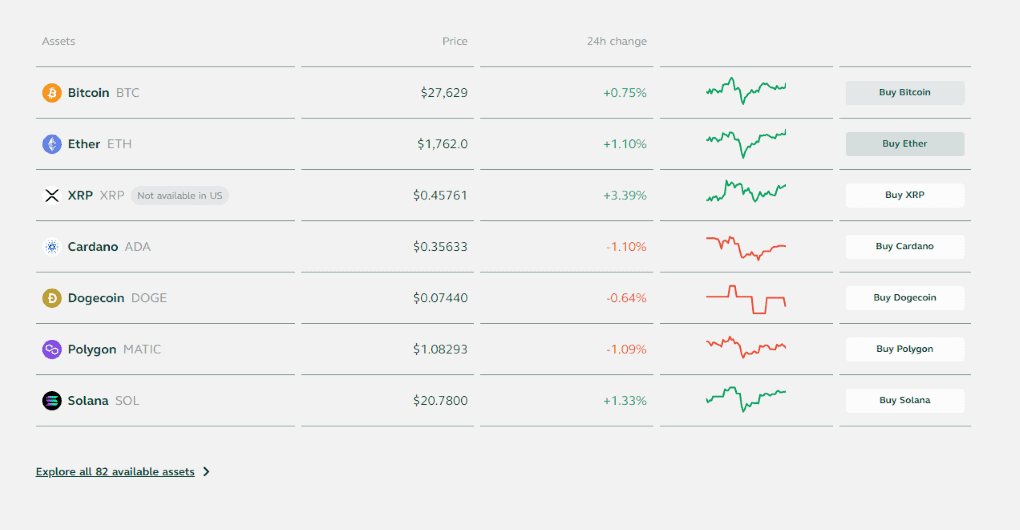Click the 24h change column header
Screen dimensions: 1020x530
(x=617, y=41)
